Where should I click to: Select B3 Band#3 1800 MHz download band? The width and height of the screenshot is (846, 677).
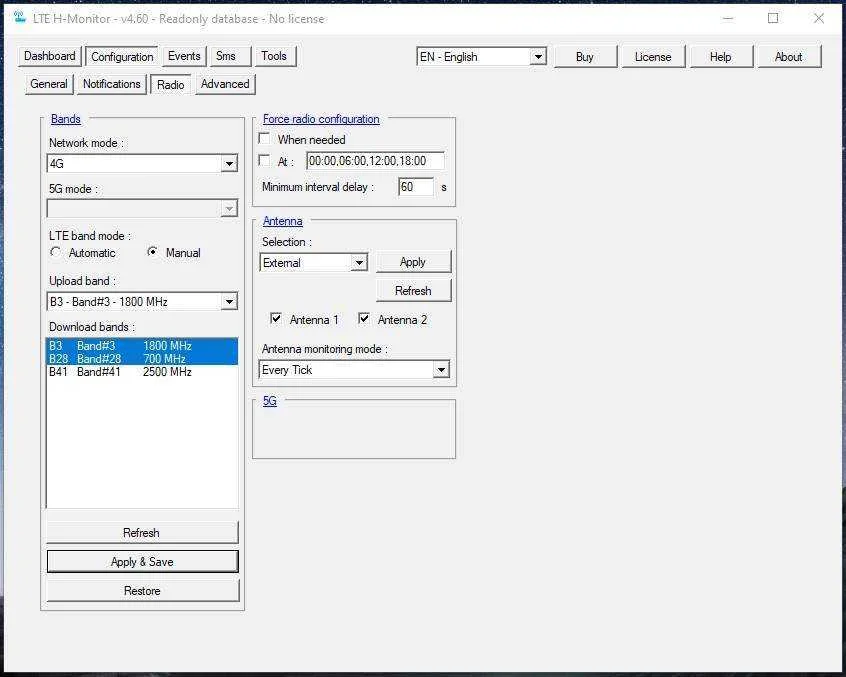[x=142, y=345]
